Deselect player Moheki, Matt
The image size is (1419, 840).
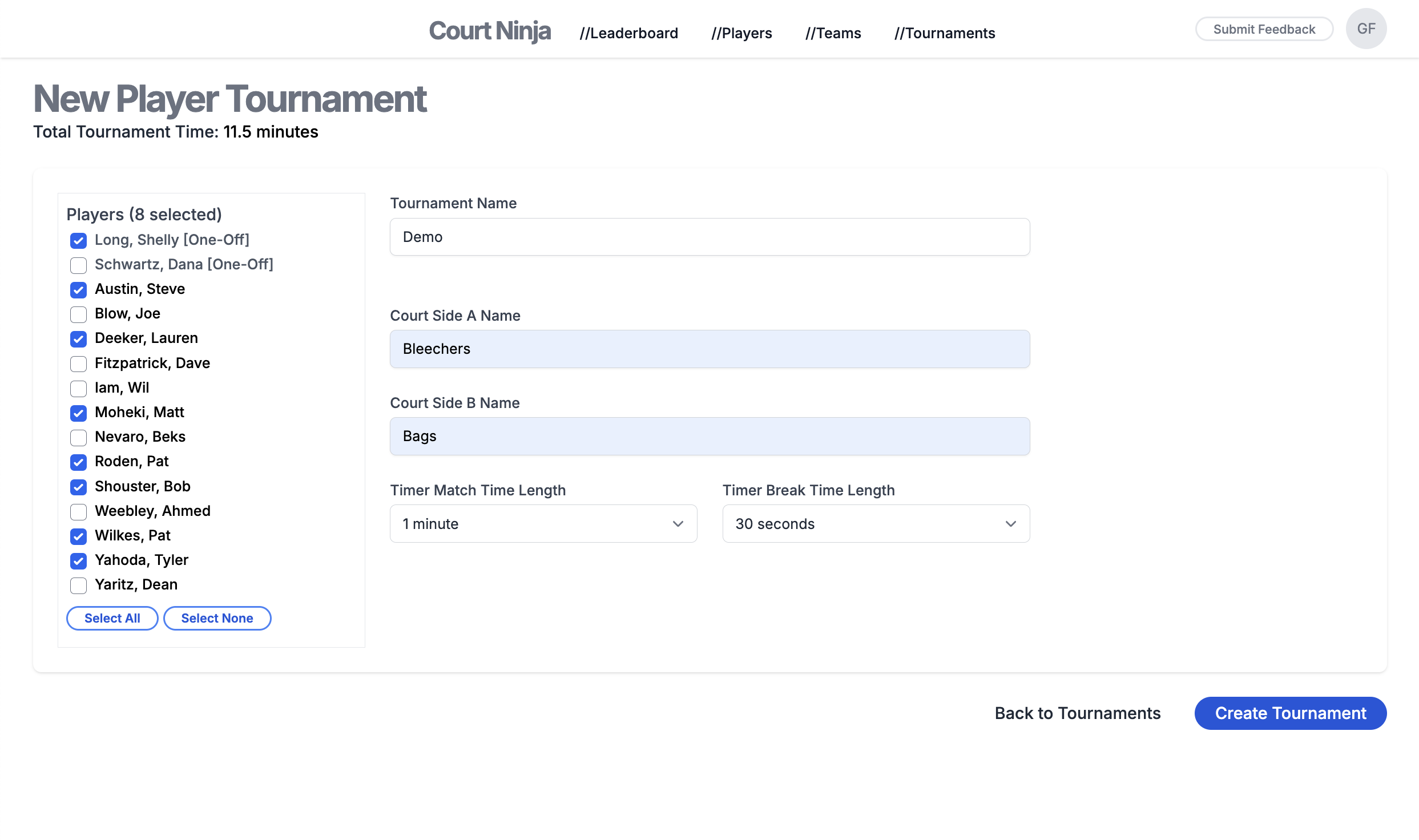coord(78,413)
